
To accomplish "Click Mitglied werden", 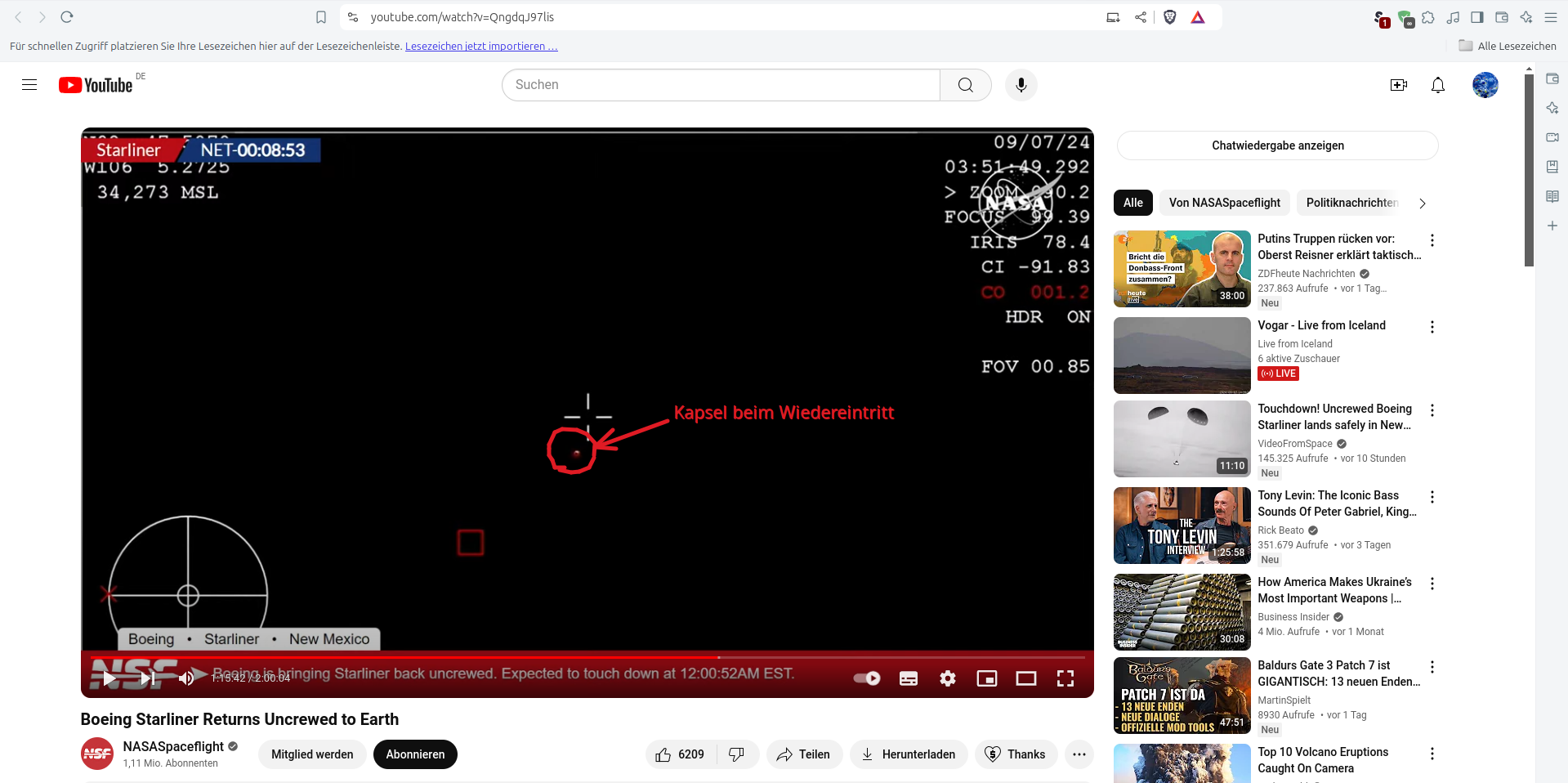I will [x=312, y=754].
